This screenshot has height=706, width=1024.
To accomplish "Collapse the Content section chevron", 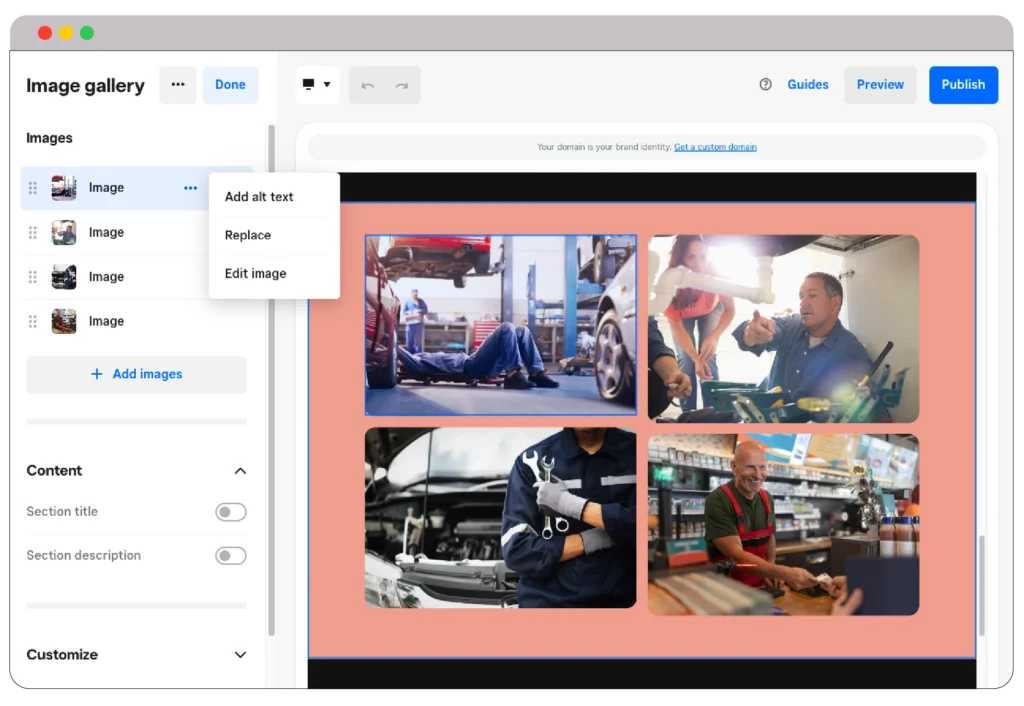I will pos(240,470).
